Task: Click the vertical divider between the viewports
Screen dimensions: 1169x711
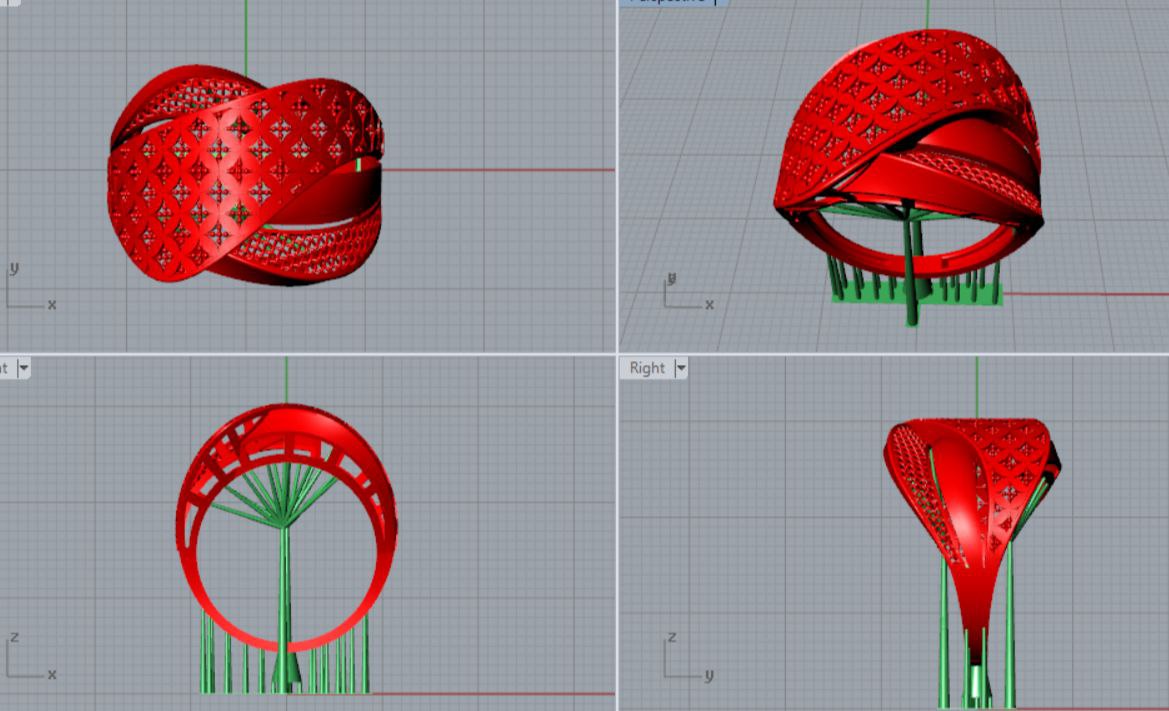Action: coord(617,200)
